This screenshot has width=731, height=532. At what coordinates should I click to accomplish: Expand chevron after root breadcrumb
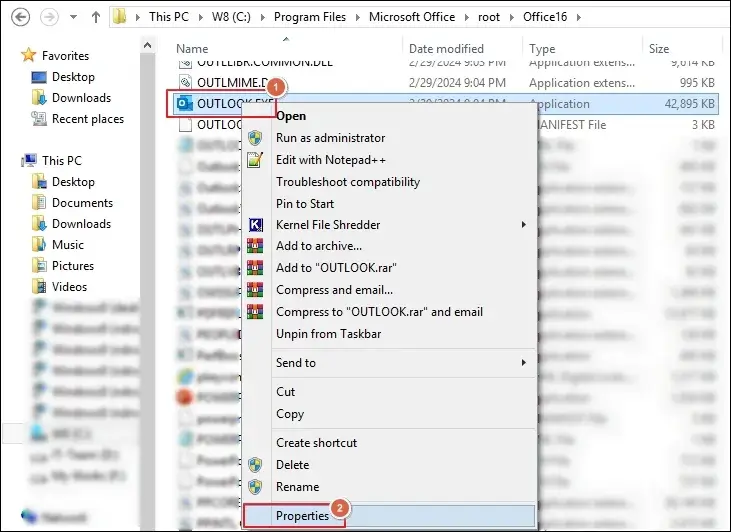click(x=511, y=17)
